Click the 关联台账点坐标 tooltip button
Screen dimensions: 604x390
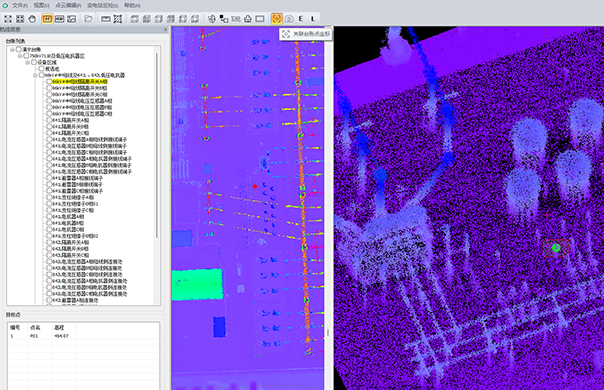point(306,34)
